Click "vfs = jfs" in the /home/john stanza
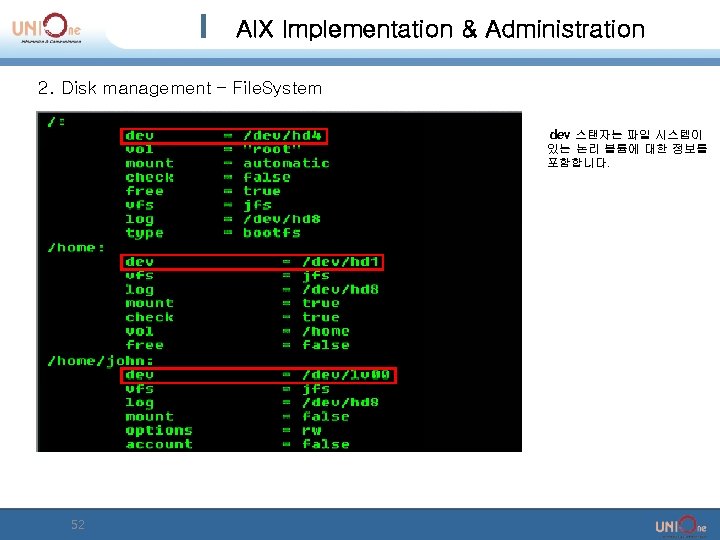The image size is (720, 540). click(227, 389)
